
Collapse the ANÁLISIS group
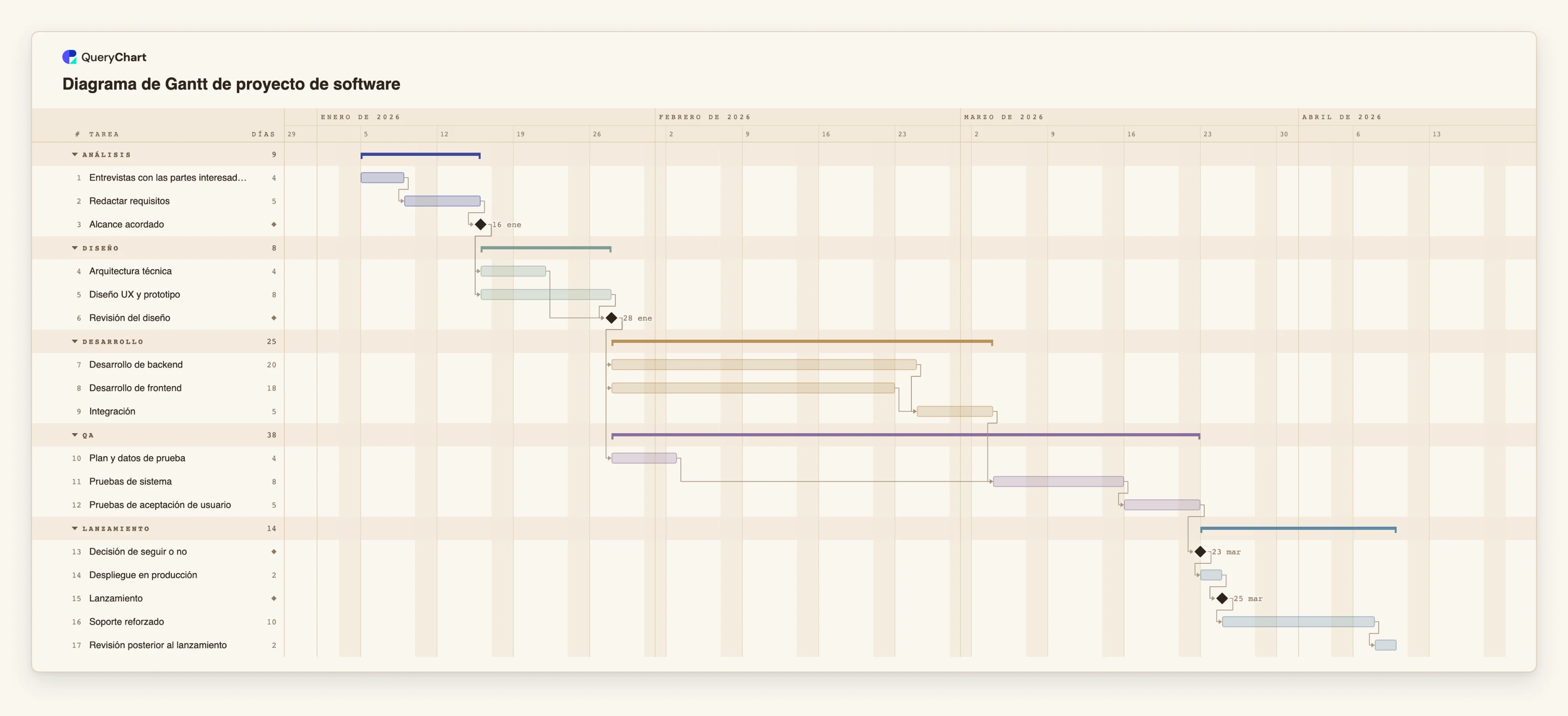point(75,154)
